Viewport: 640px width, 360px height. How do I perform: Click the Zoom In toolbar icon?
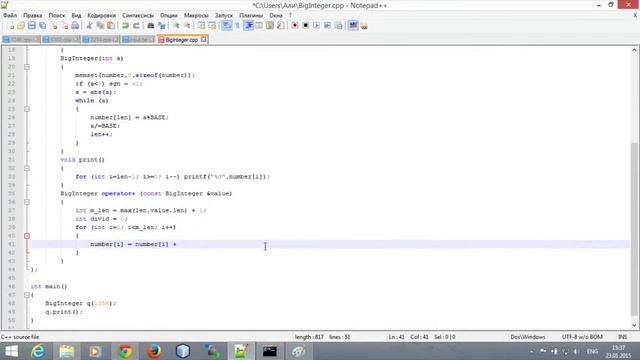pyautogui.click(x=176, y=26)
